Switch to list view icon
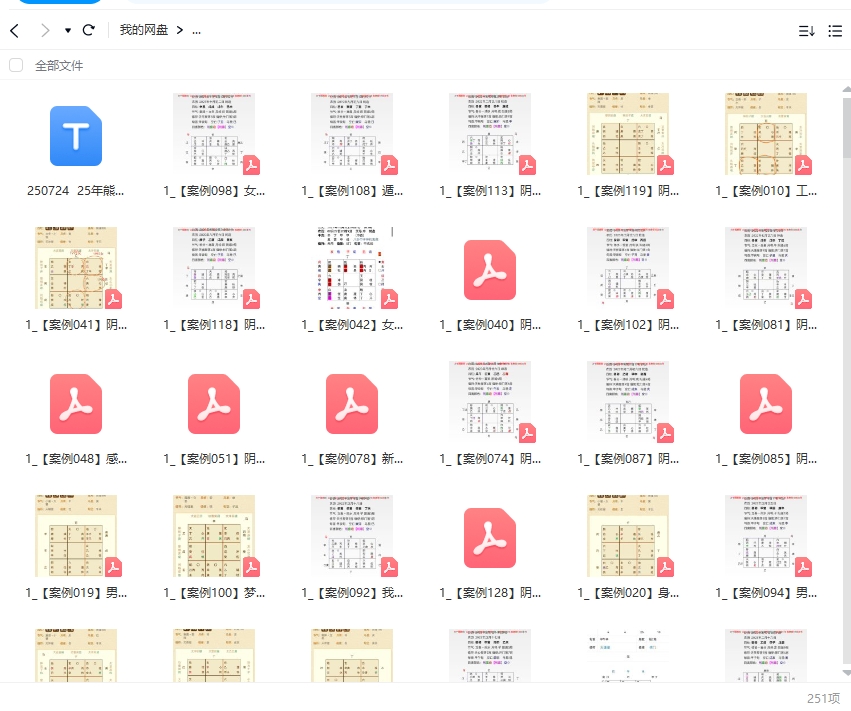Screen dimensions: 851x711 835,31
